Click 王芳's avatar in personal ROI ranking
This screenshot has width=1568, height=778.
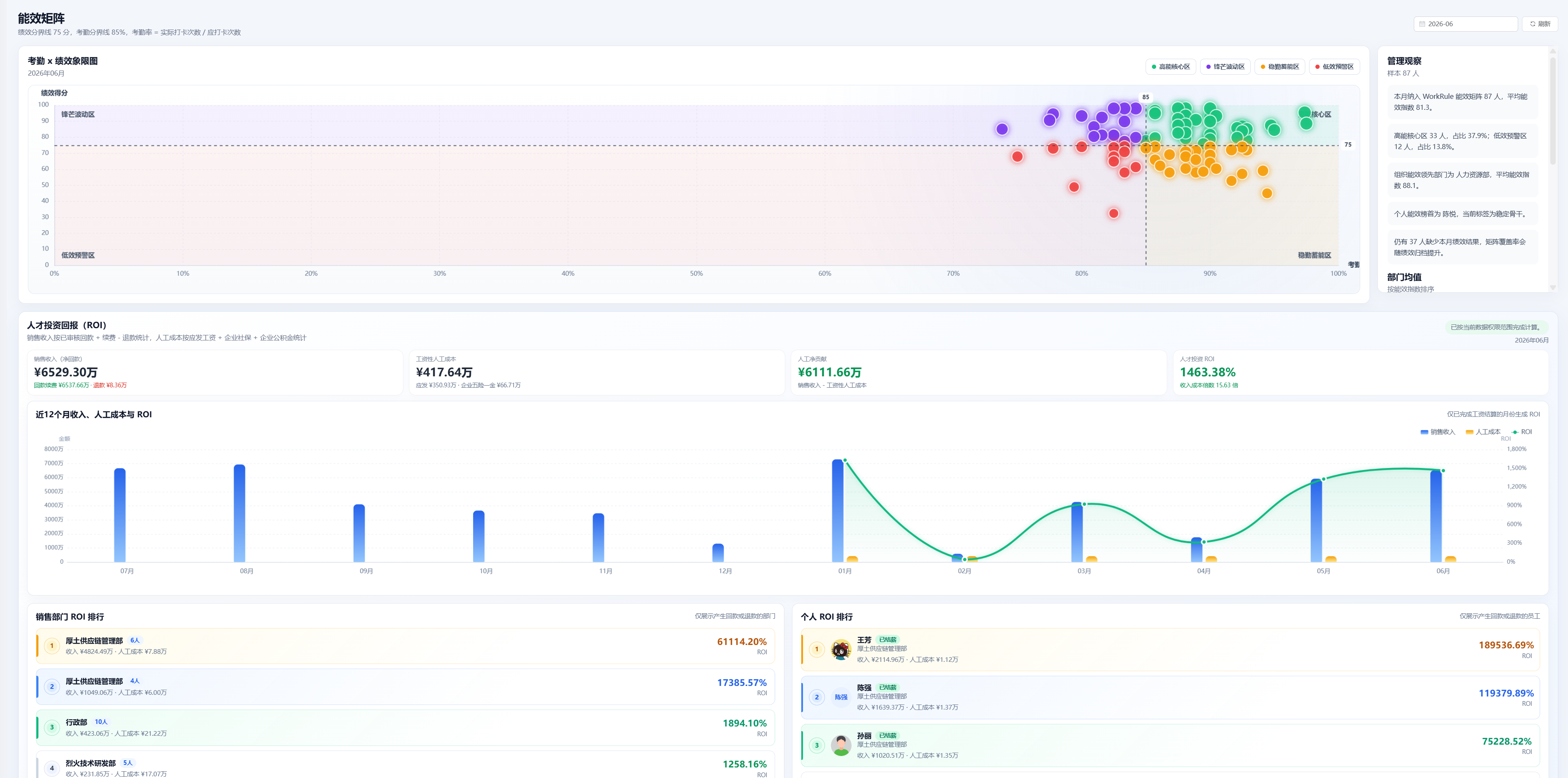click(x=841, y=650)
